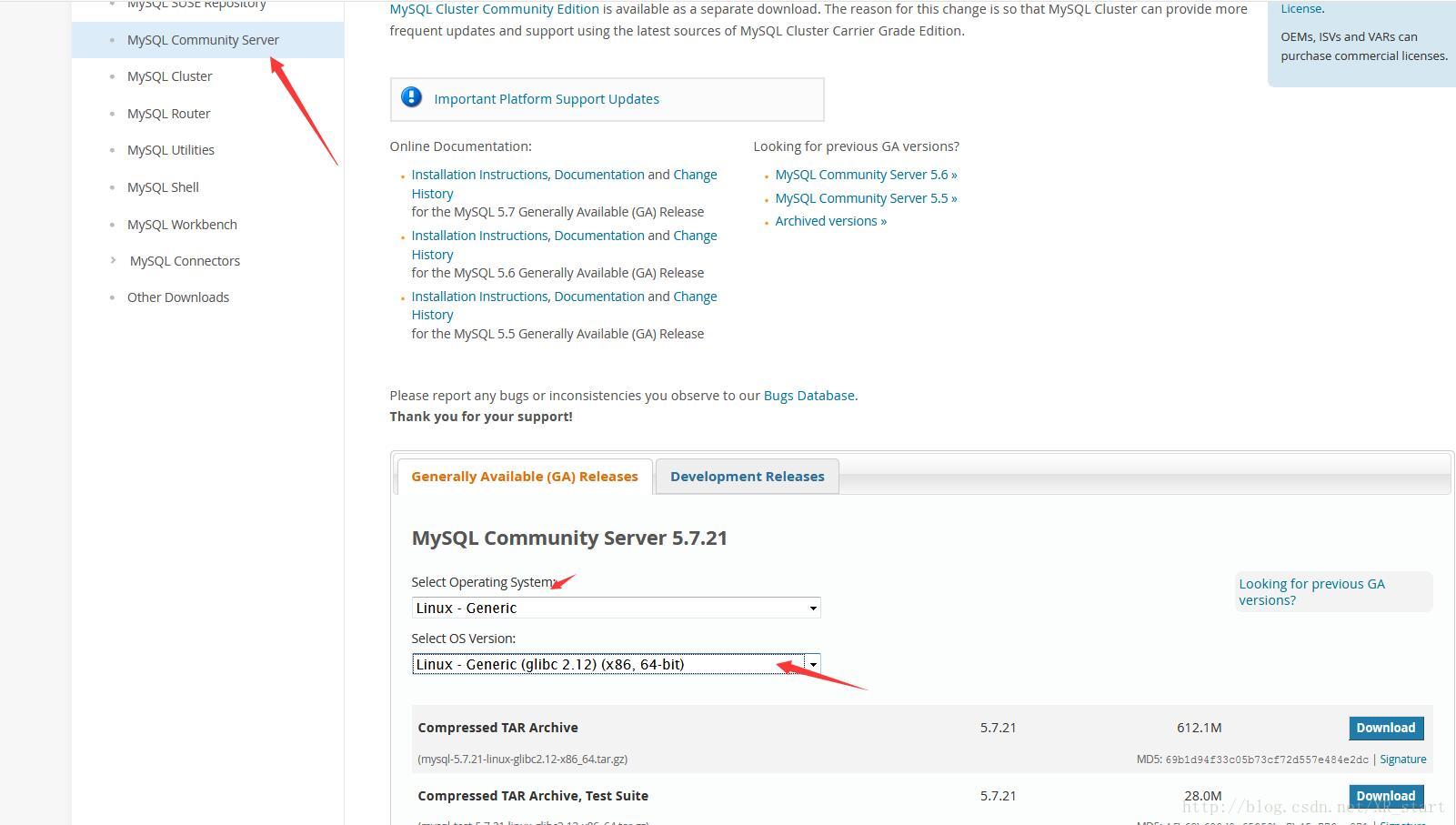The height and width of the screenshot is (825, 1456).
Task: Click the 612.1M file size value
Action: tap(1199, 728)
